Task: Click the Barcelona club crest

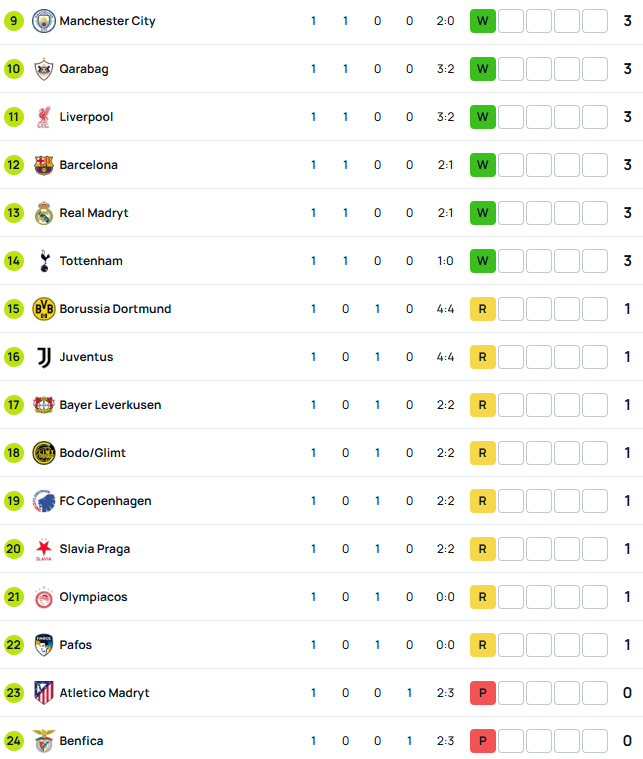Action: (x=44, y=165)
